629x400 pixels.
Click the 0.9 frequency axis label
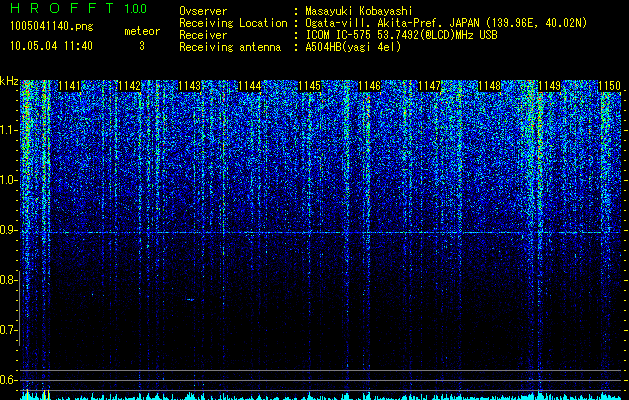pyautogui.click(x=8, y=230)
